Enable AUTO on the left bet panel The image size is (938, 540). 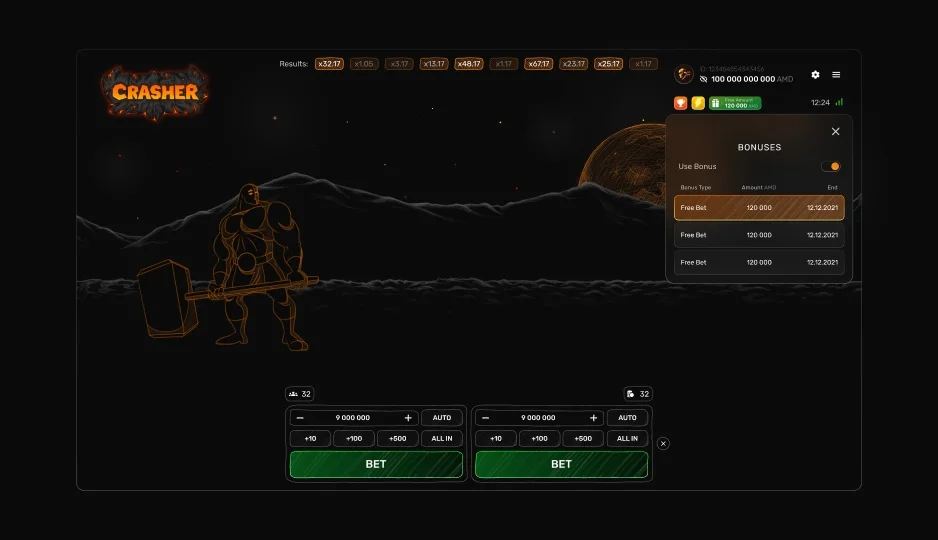tap(442, 418)
